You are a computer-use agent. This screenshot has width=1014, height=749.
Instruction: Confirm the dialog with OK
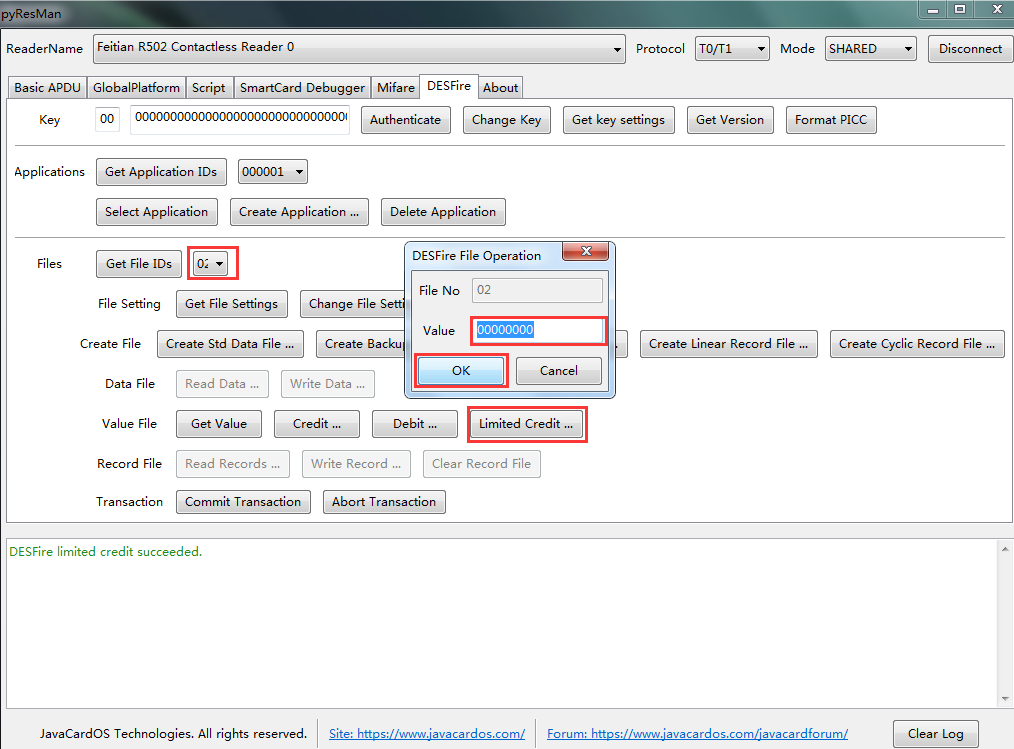point(461,371)
